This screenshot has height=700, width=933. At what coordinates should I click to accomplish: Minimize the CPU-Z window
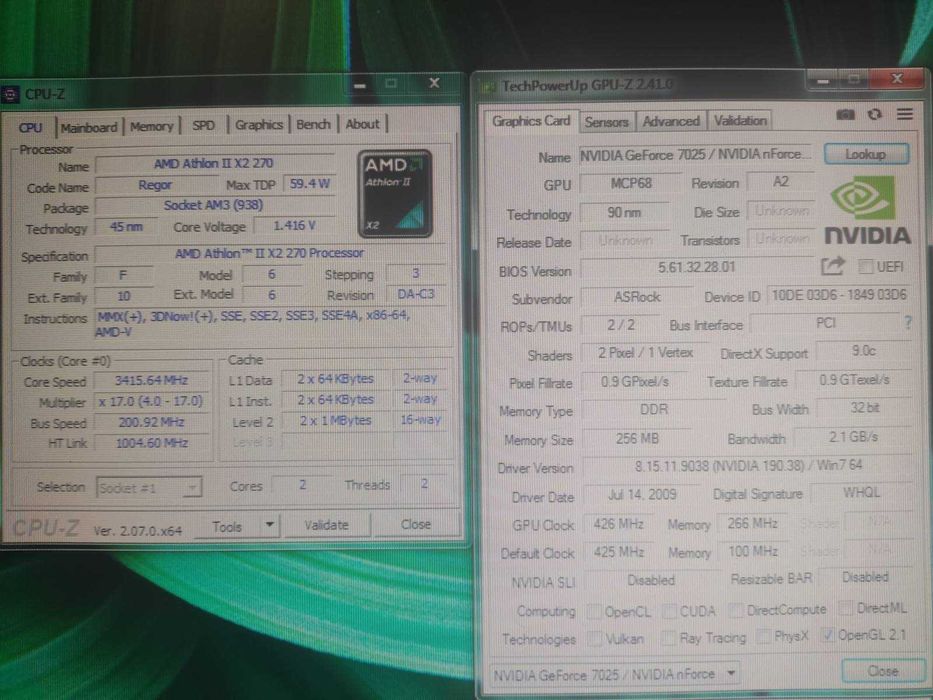tap(359, 85)
